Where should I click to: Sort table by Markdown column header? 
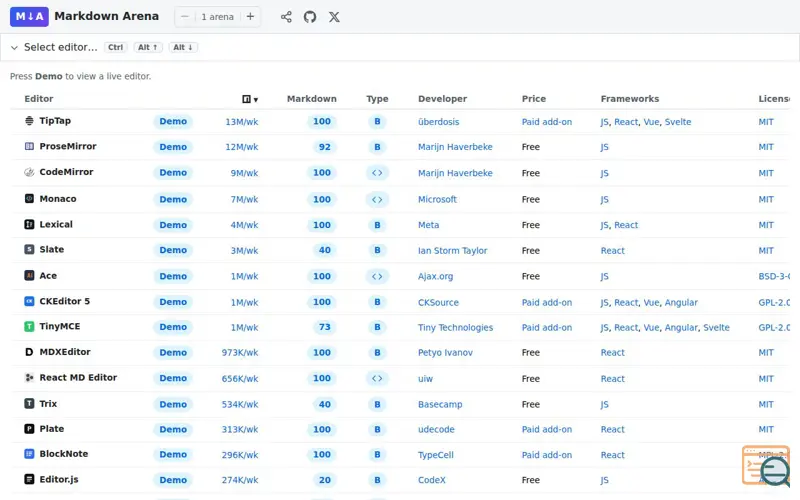[312, 99]
